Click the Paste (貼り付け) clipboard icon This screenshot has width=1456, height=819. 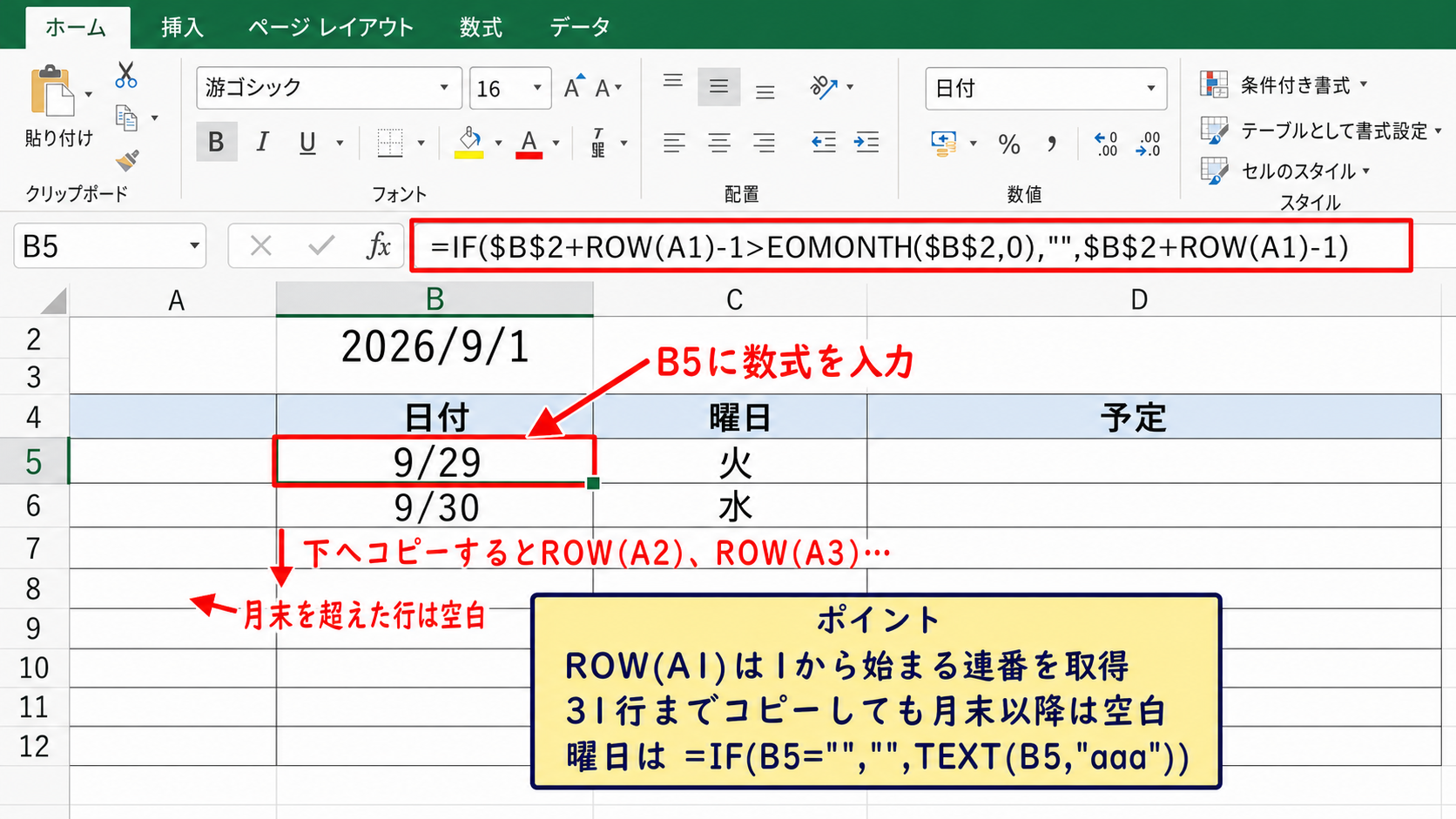click(52, 91)
